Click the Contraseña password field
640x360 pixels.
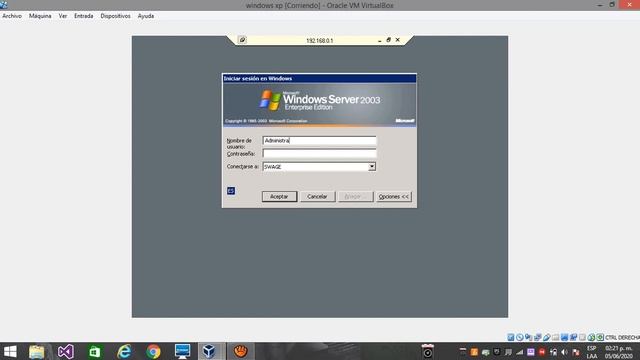click(x=319, y=153)
